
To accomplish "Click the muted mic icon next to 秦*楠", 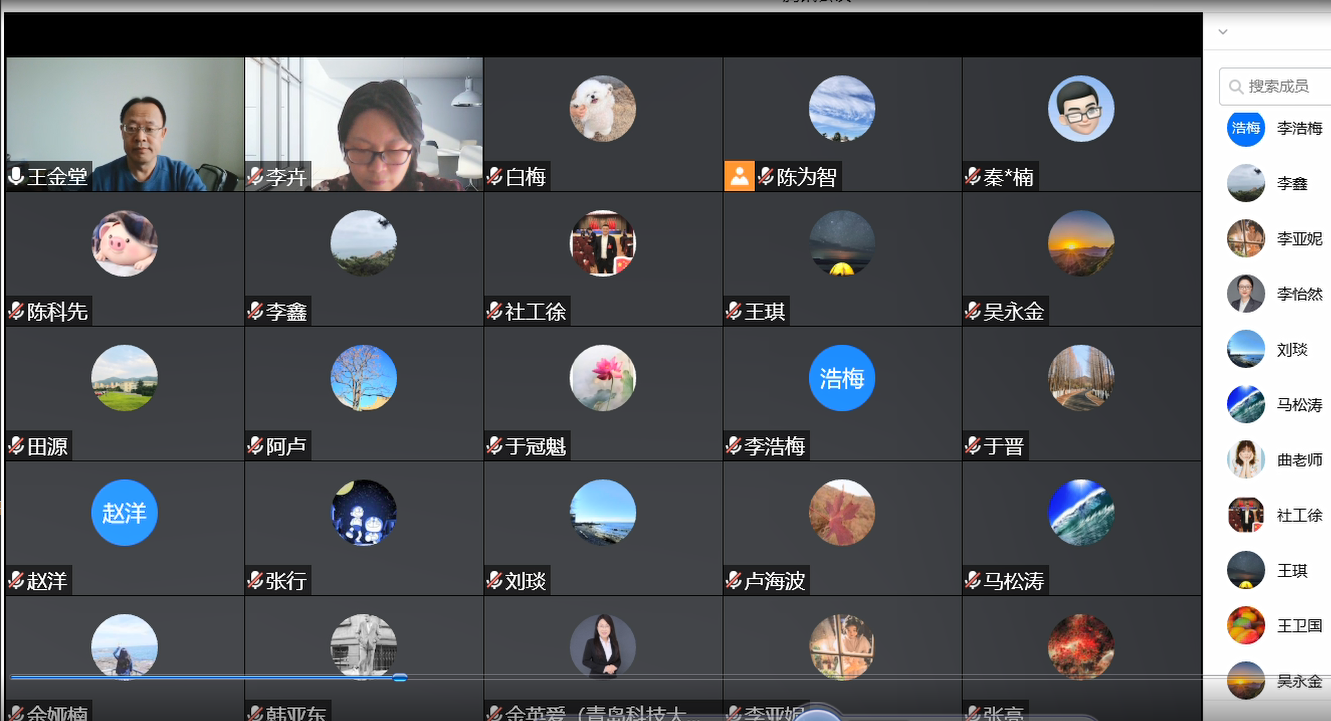I will (973, 177).
